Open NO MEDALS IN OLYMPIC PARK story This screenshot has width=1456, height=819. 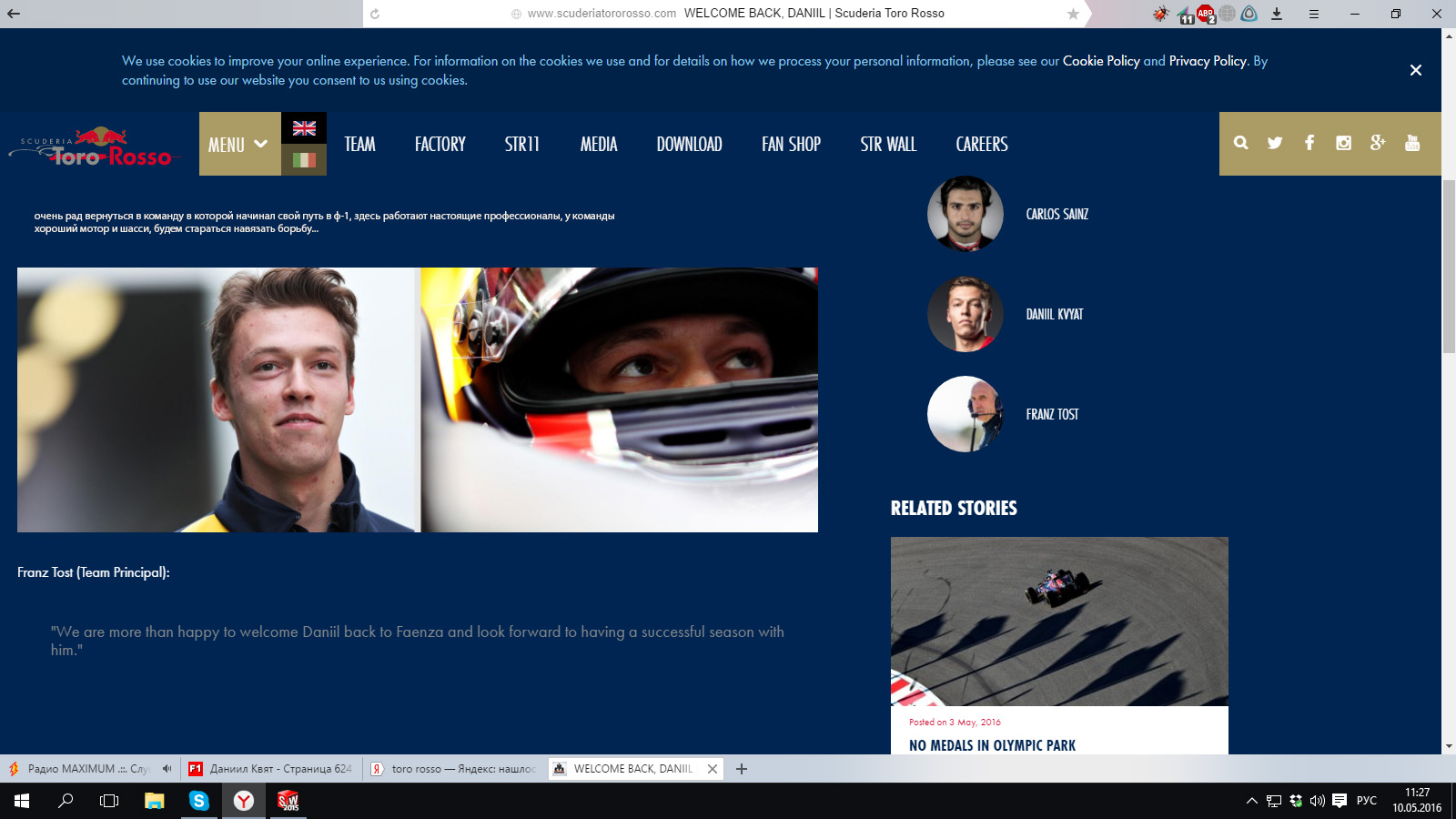[x=992, y=745]
